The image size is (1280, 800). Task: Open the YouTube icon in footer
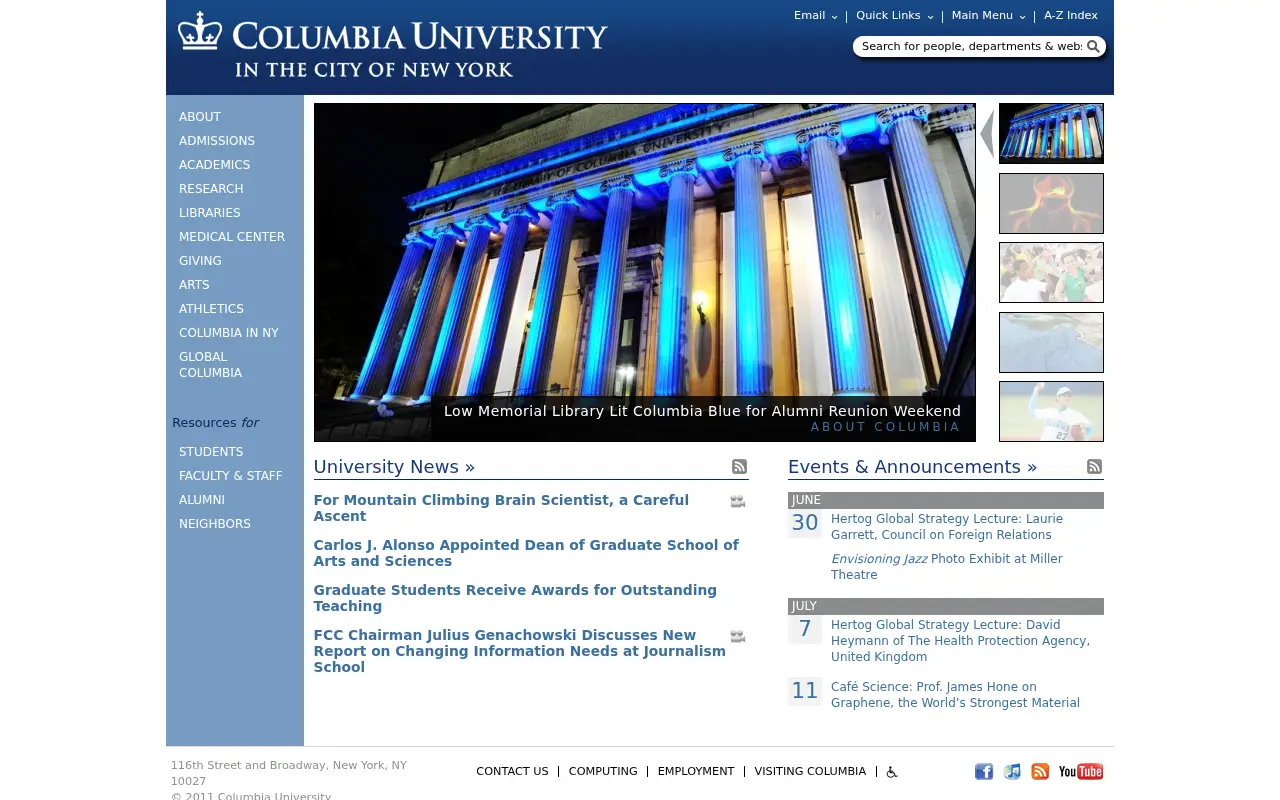click(x=1081, y=771)
